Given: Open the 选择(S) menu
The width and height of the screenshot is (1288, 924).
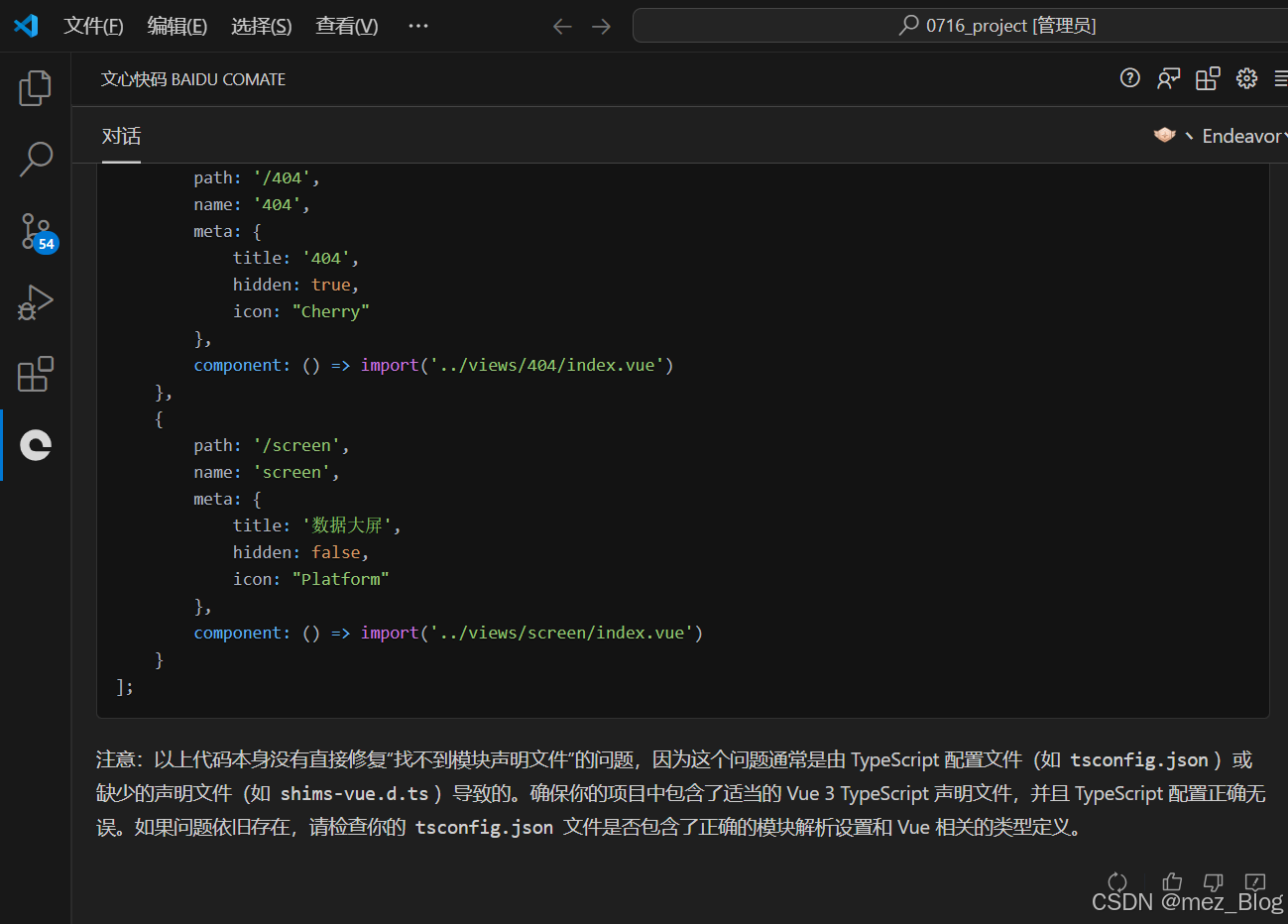Looking at the screenshot, I should tap(262, 26).
